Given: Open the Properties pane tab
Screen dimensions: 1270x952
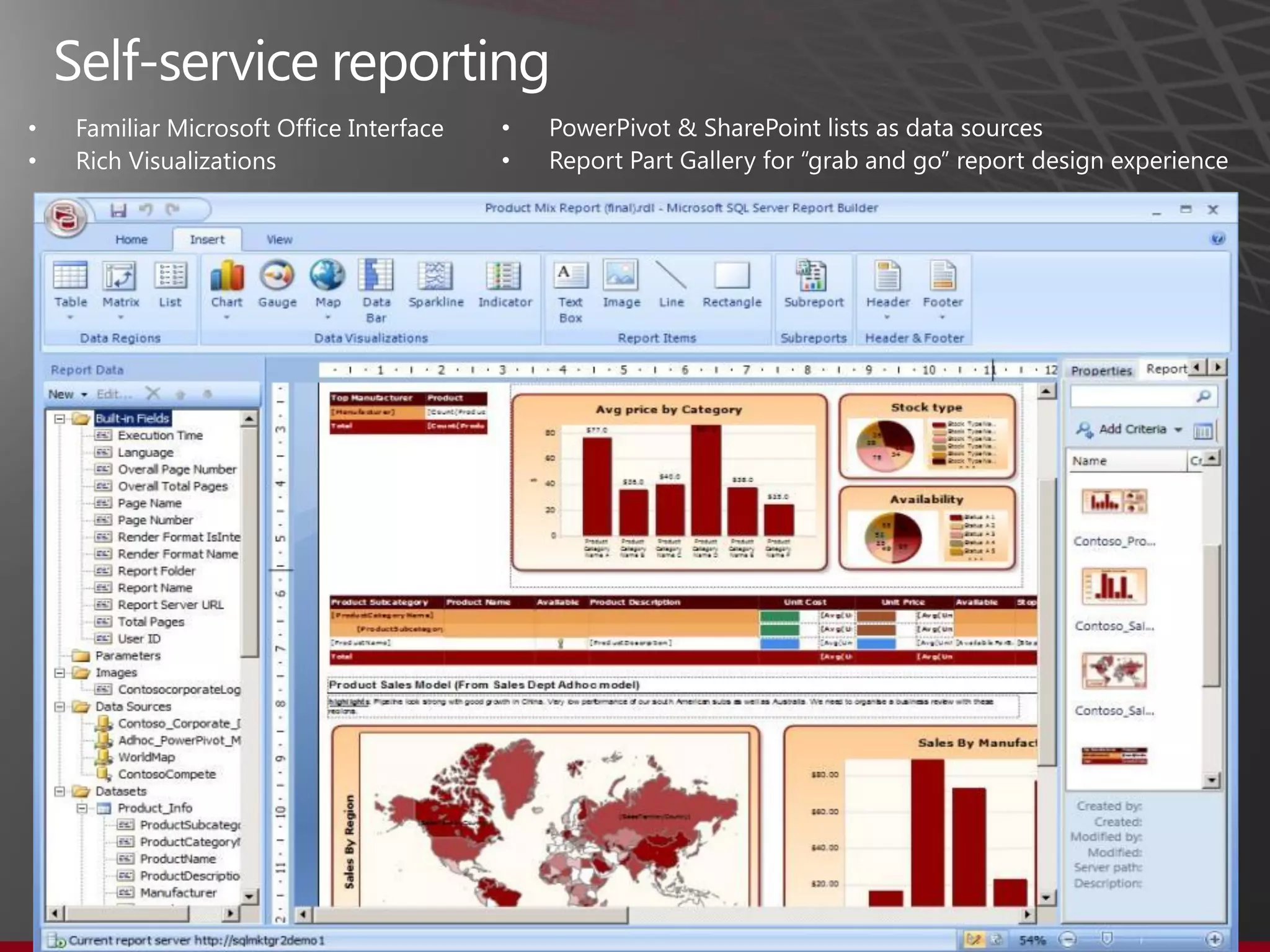Looking at the screenshot, I should 1101,371.
